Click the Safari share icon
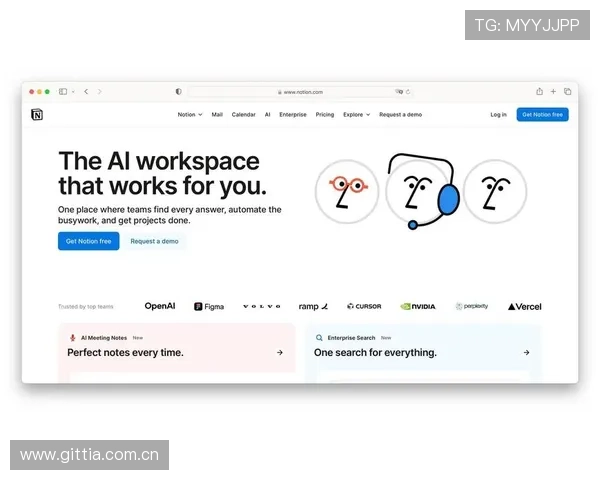This screenshot has width=600, height=480. pos(539,91)
